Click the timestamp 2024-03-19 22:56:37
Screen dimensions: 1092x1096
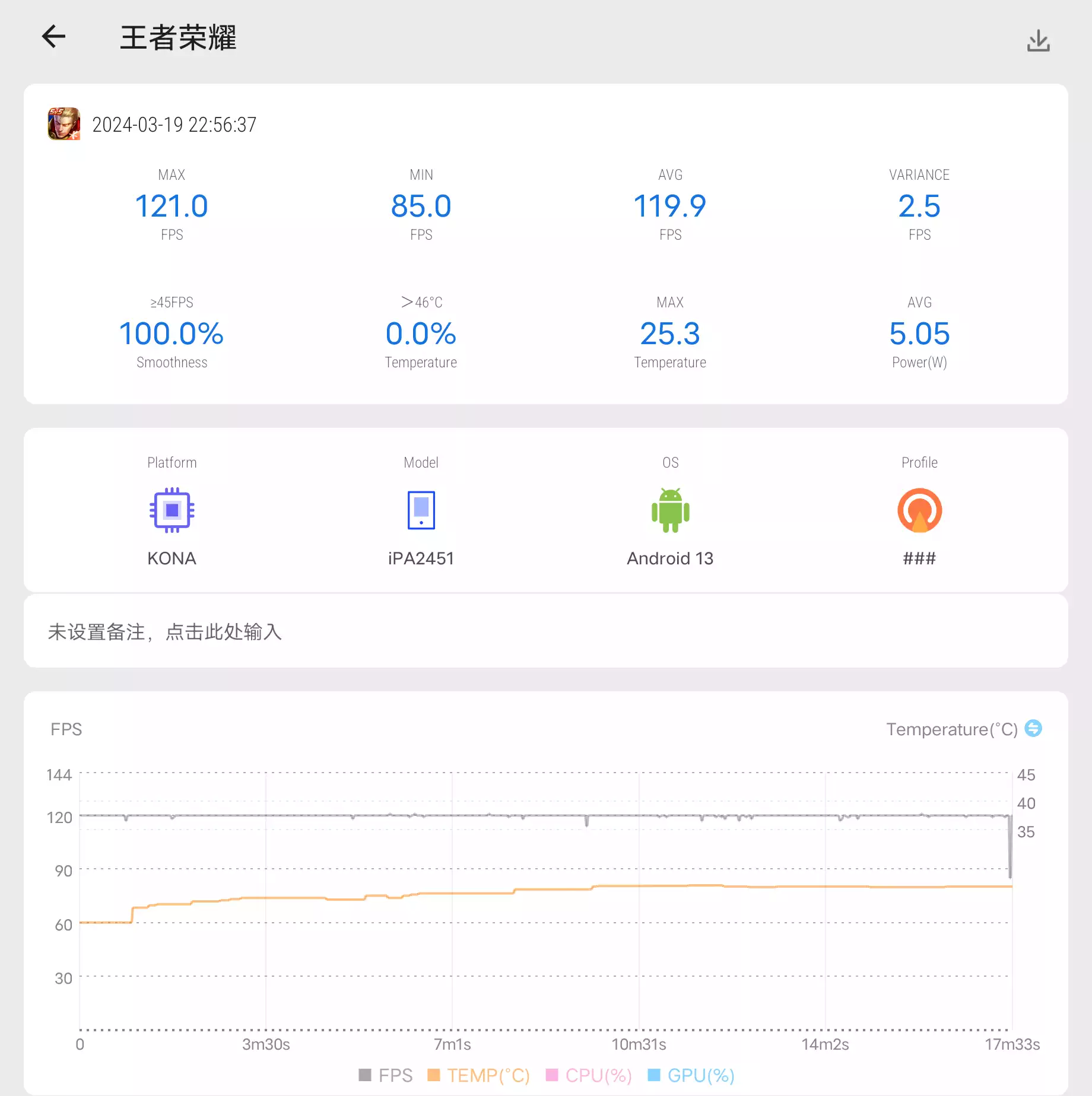pos(174,125)
